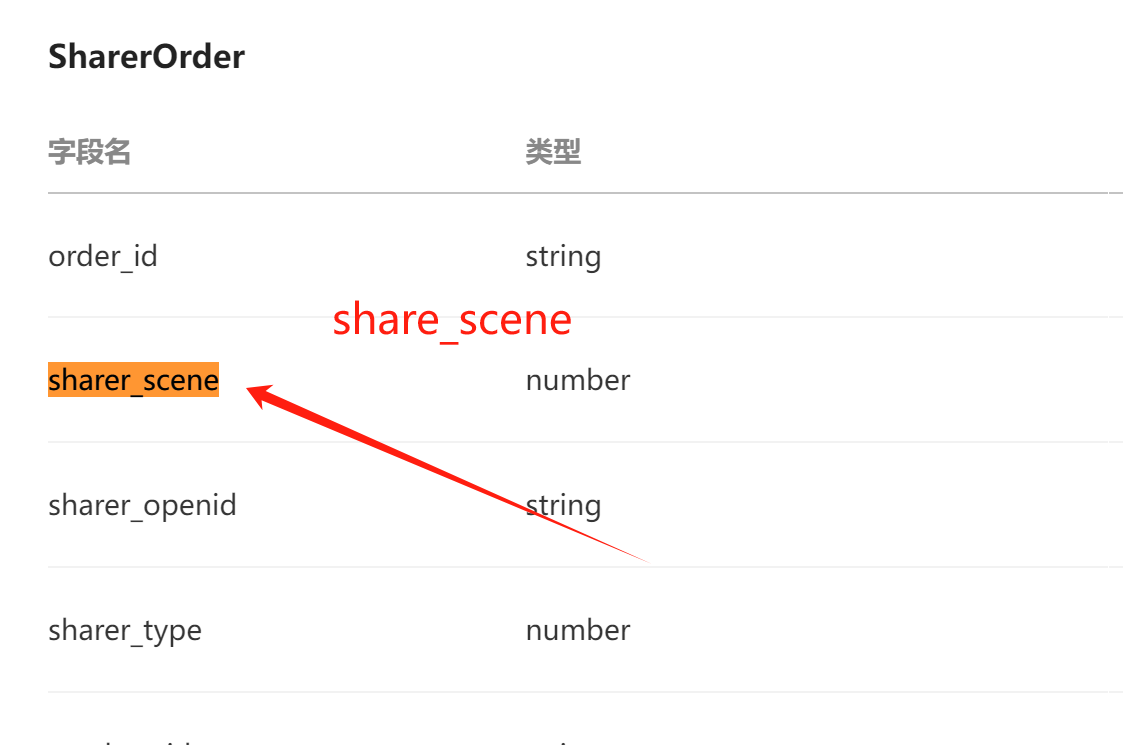Click the header divider line under 字段名
This screenshot has height=745, width=1123.
click(x=578, y=193)
